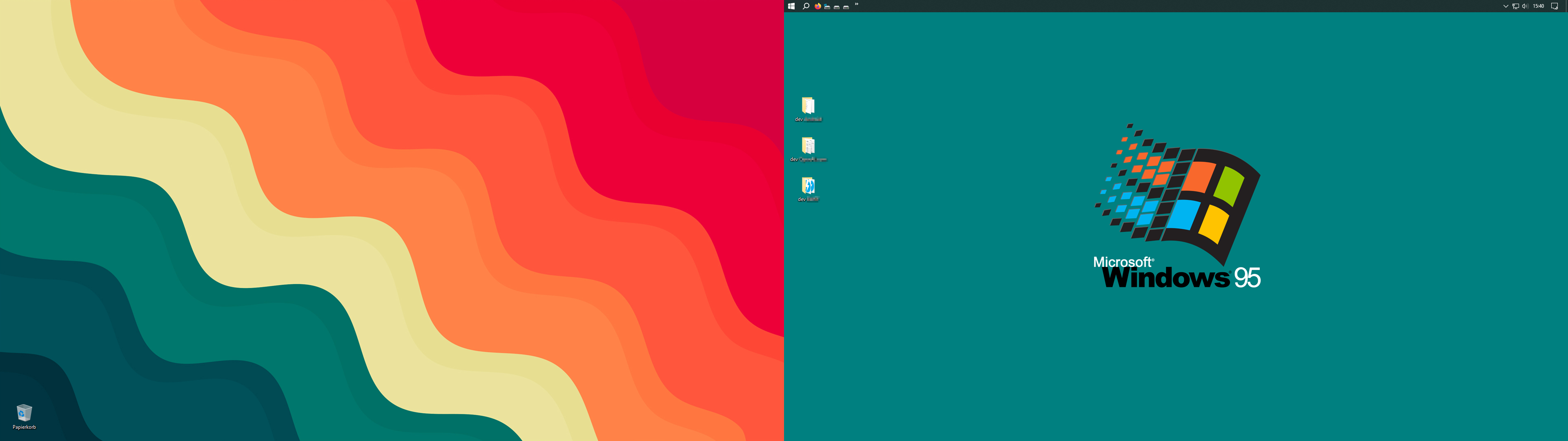Screen dimensions: 1568x441
Task: Select the topmost dev folder on desktop
Action: tap(808, 106)
